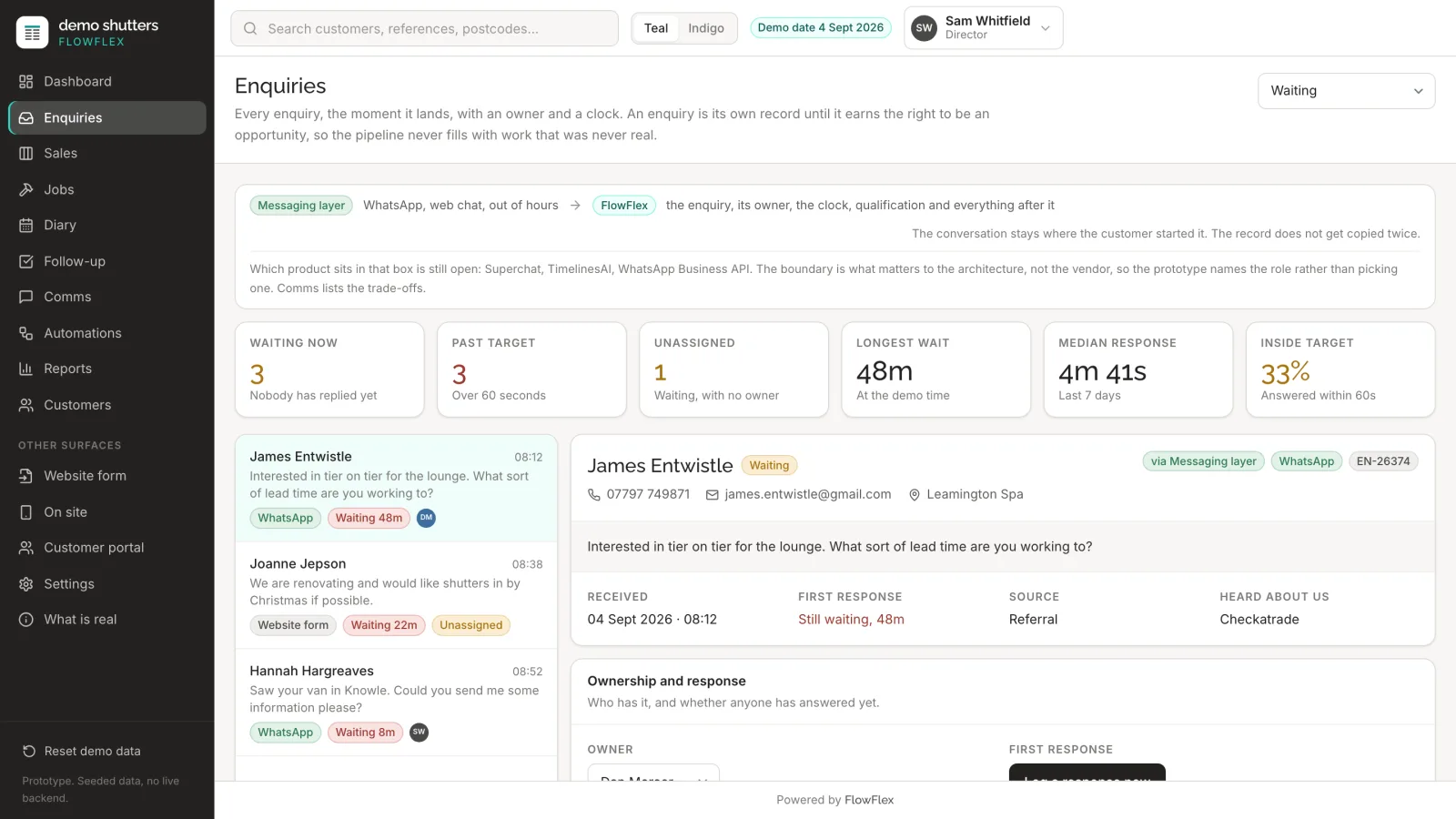Open the Jobs tools icon
The height and width of the screenshot is (819, 1456).
pyautogui.click(x=26, y=190)
